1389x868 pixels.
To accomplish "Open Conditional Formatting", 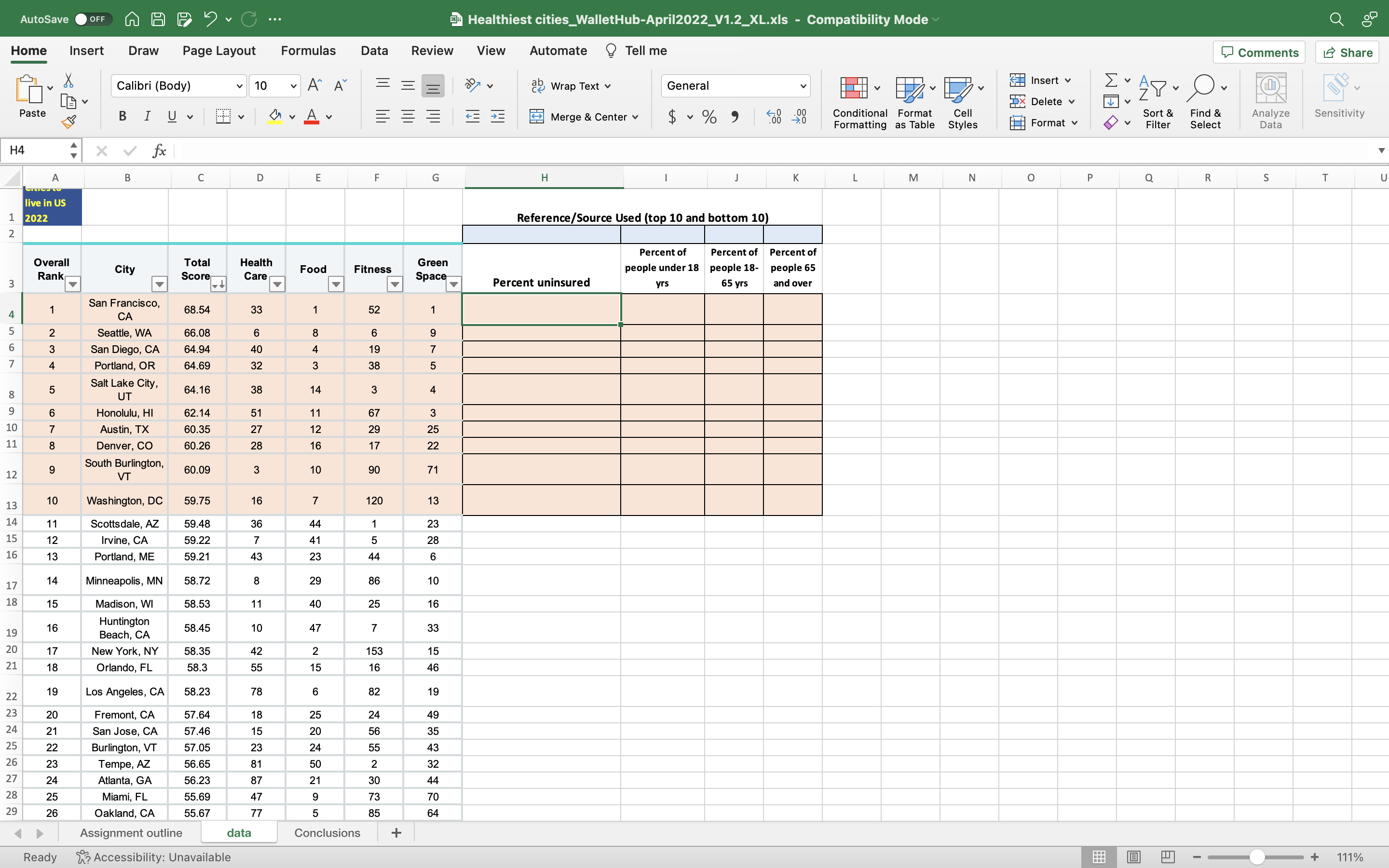I will point(859,102).
